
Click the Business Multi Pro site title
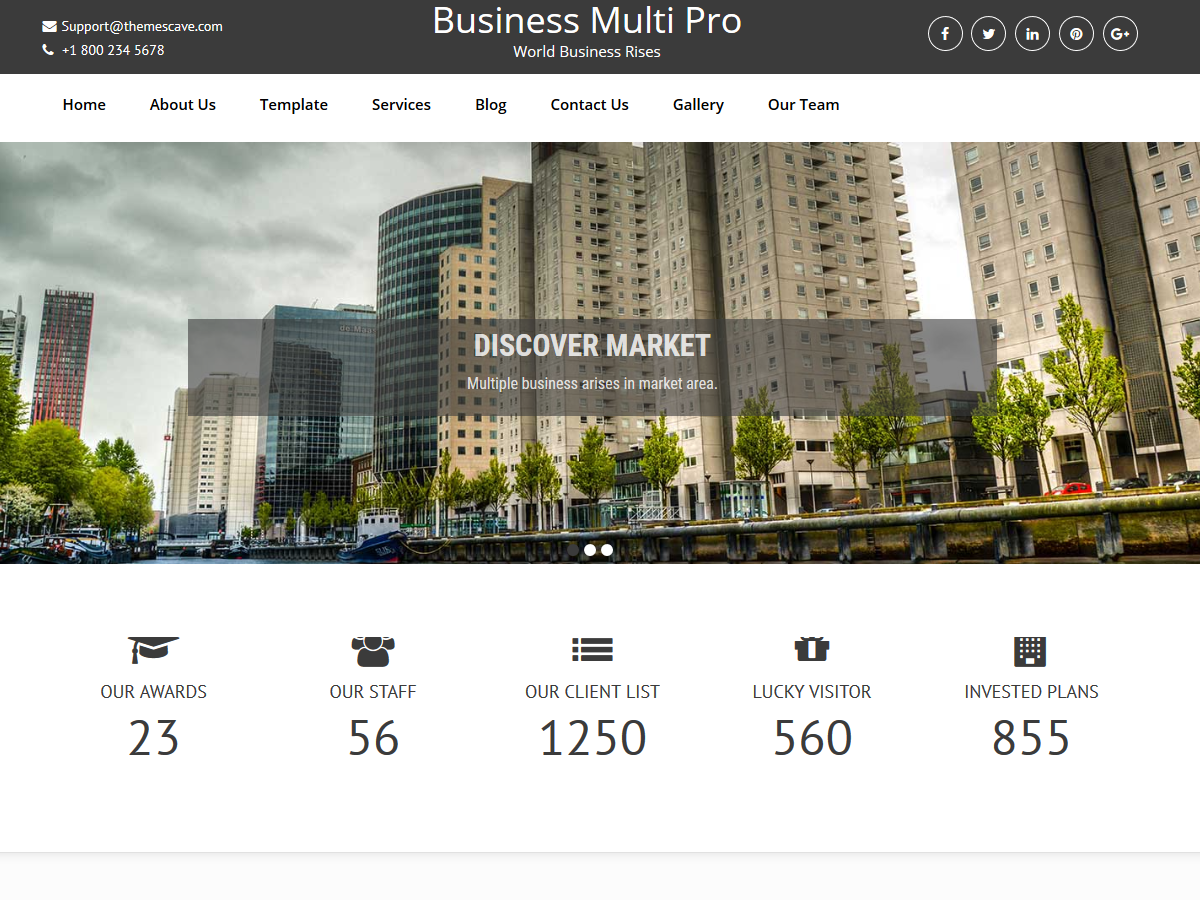(586, 20)
